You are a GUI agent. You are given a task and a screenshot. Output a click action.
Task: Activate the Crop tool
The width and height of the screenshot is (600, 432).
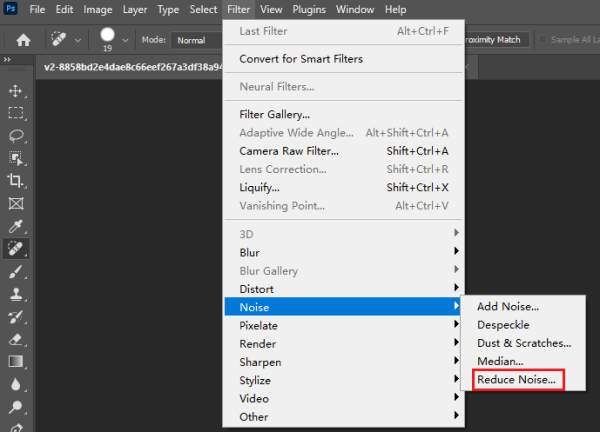(15, 181)
